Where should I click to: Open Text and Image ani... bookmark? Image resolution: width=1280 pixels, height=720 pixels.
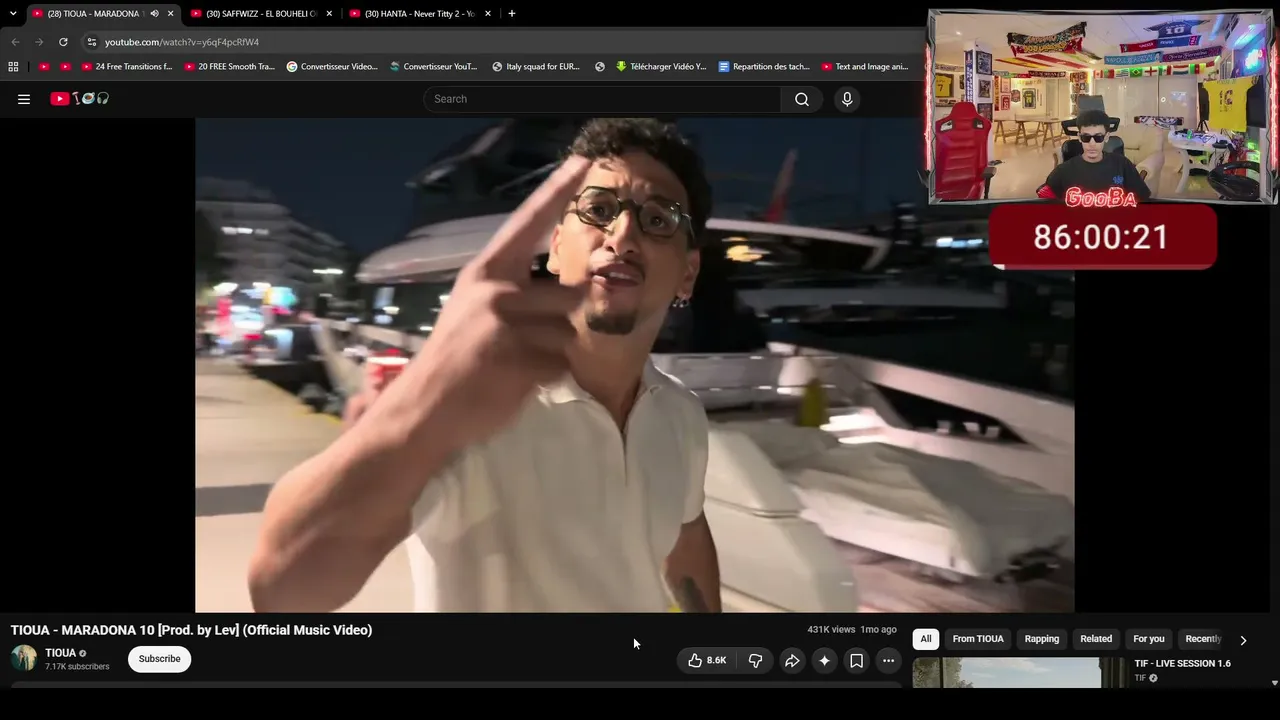pyautogui.click(x=865, y=67)
